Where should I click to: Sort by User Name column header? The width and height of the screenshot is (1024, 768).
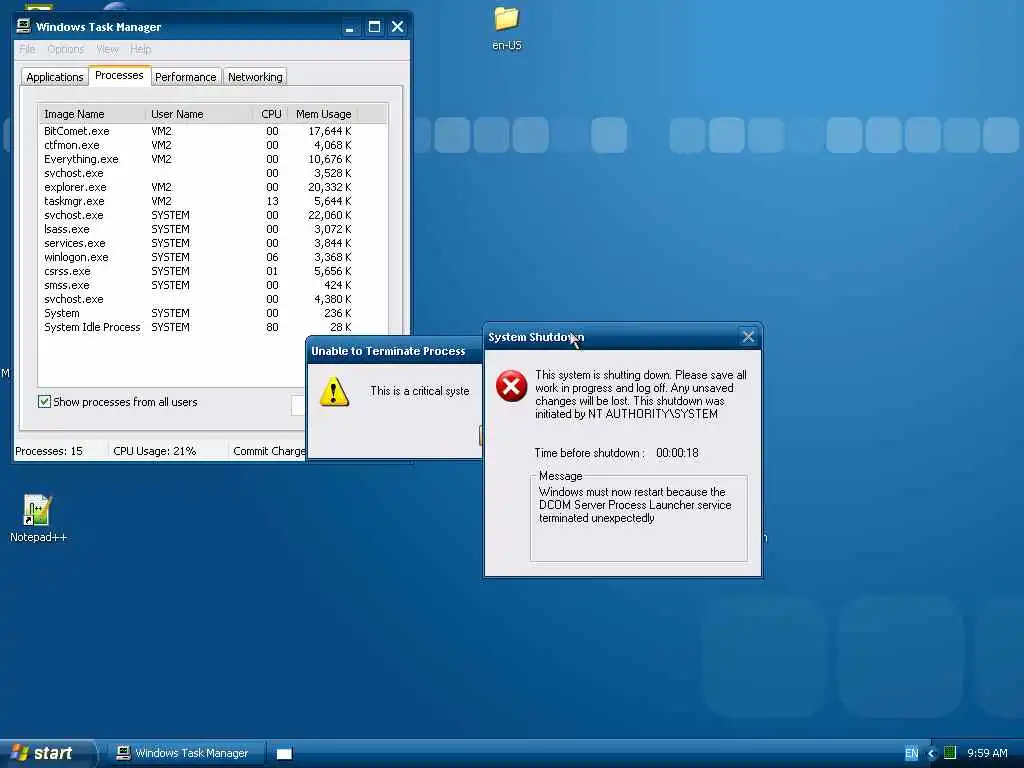[x=199, y=114]
